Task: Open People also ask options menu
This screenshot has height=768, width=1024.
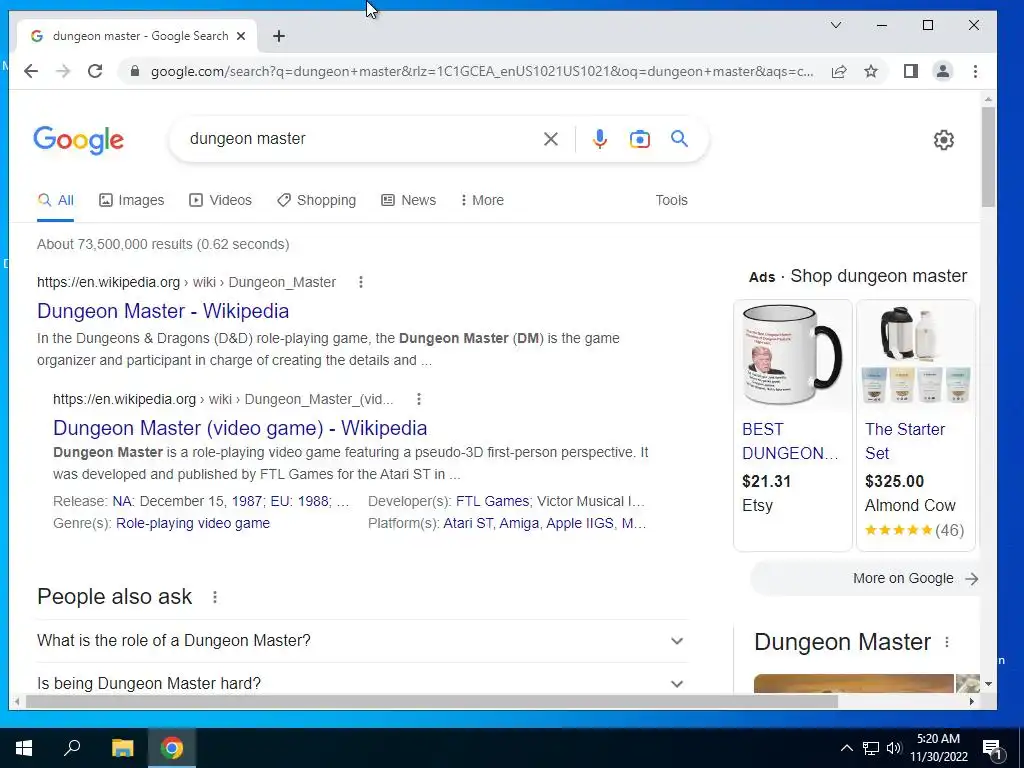Action: (x=215, y=597)
